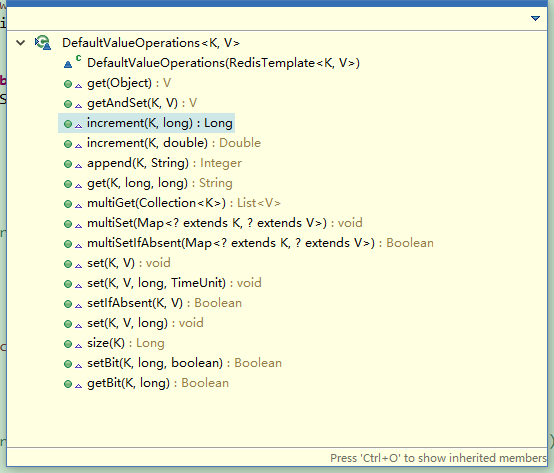Select set(K, V) : void method
This screenshot has height=473, width=554.
(129, 263)
